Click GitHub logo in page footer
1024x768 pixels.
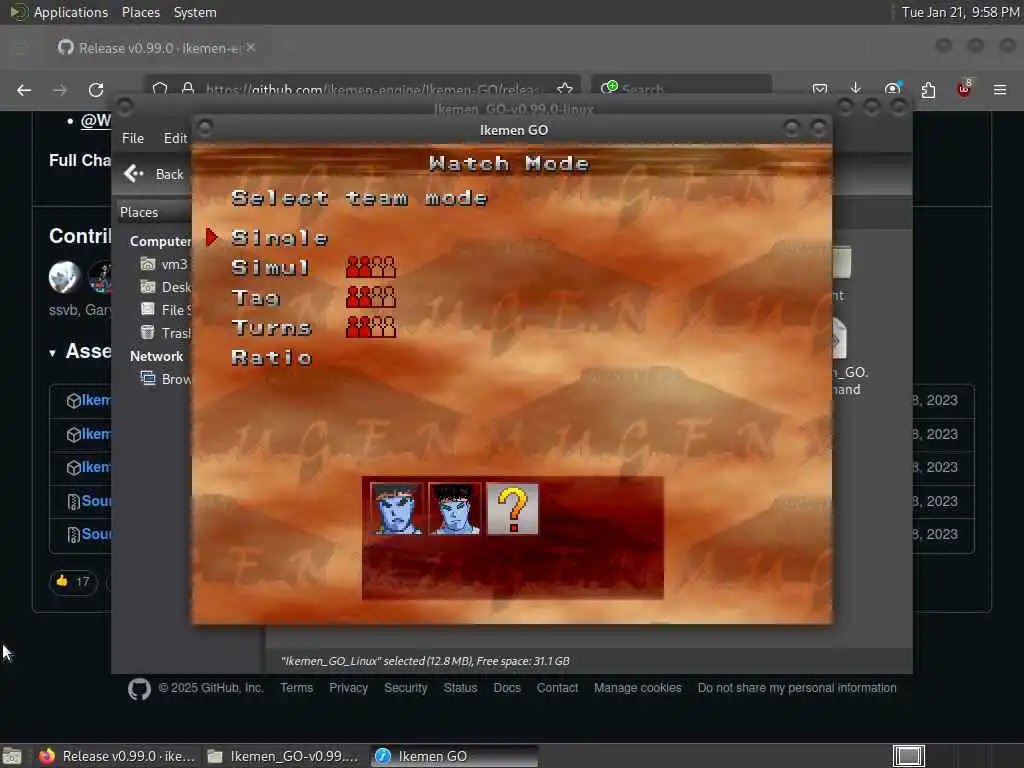[139, 688]
